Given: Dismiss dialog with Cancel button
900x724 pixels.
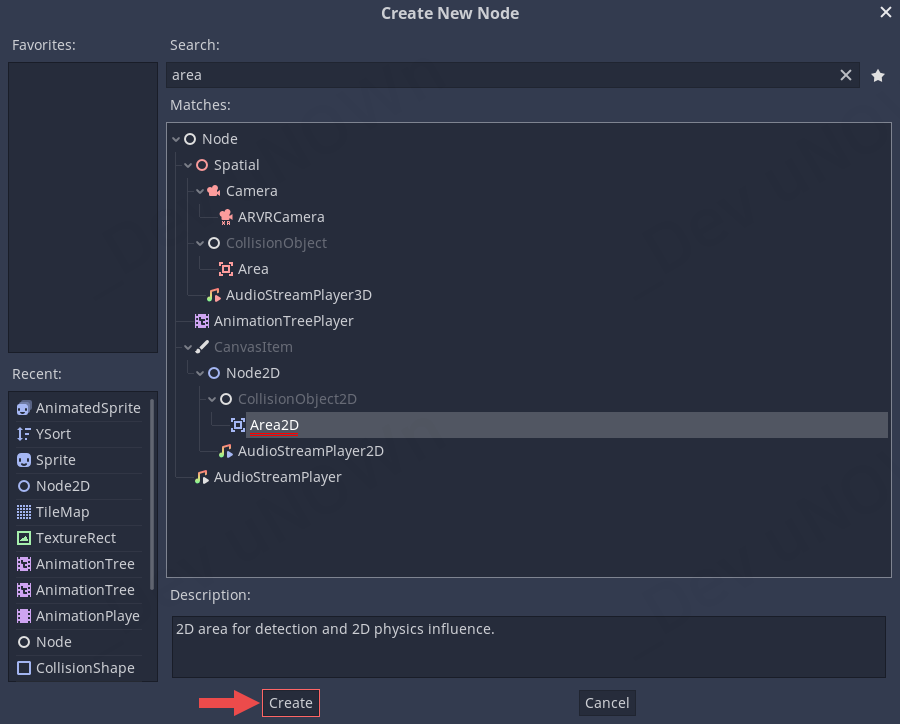Looking at the screenshot, I should click(607, 703).
